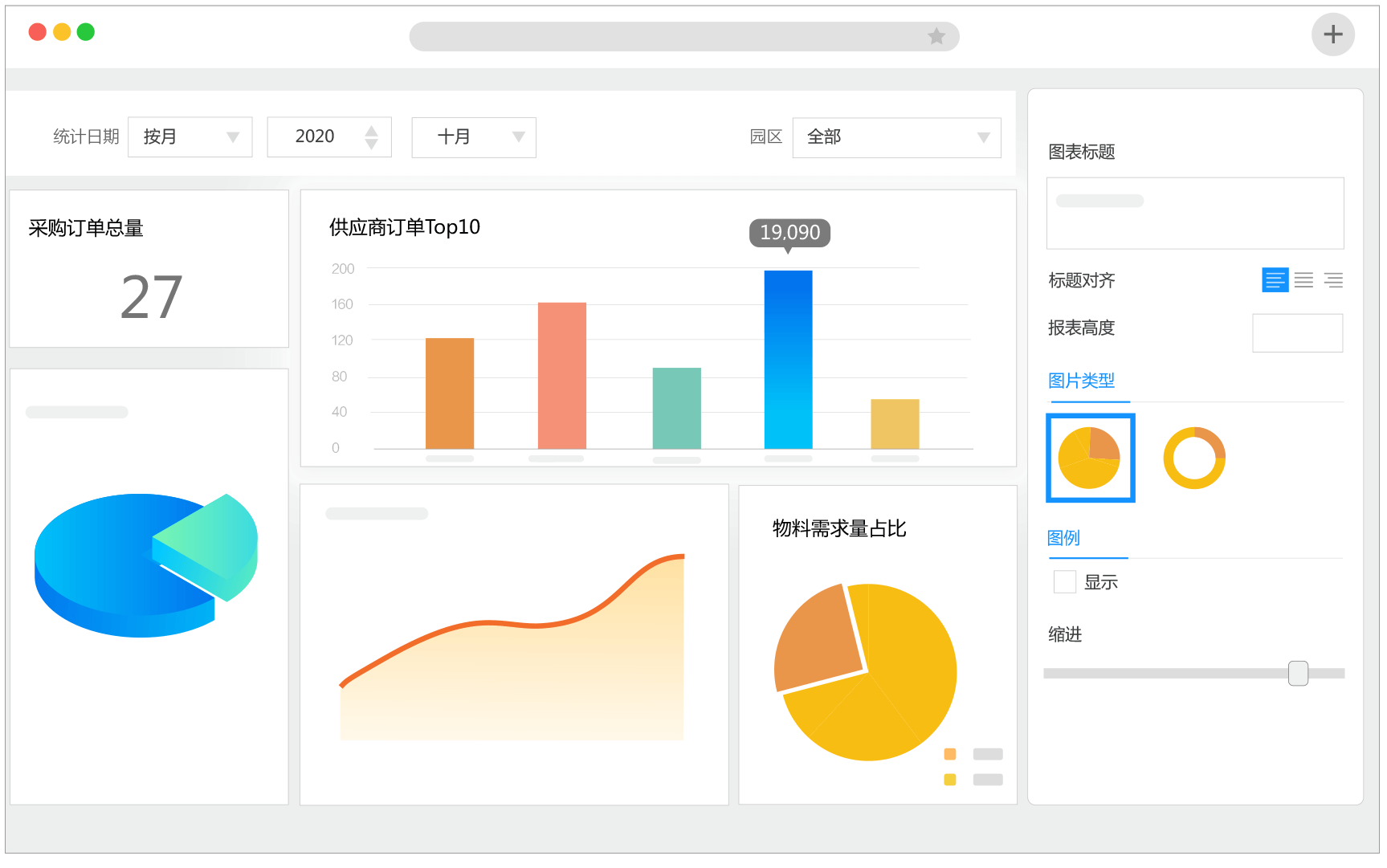
Task: Enable the 显示 legend checkbox
Action: pos(1065,581)
